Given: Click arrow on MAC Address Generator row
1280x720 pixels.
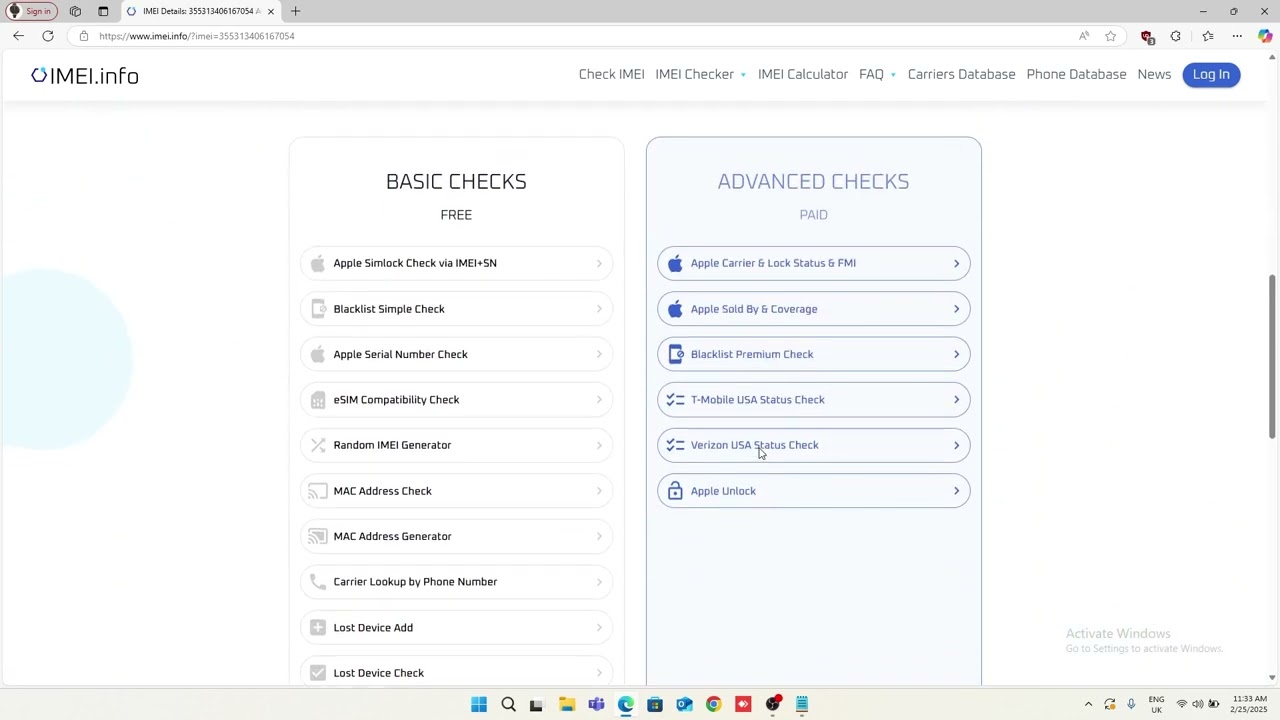Looking at the screenshot, I should (599, 536).
